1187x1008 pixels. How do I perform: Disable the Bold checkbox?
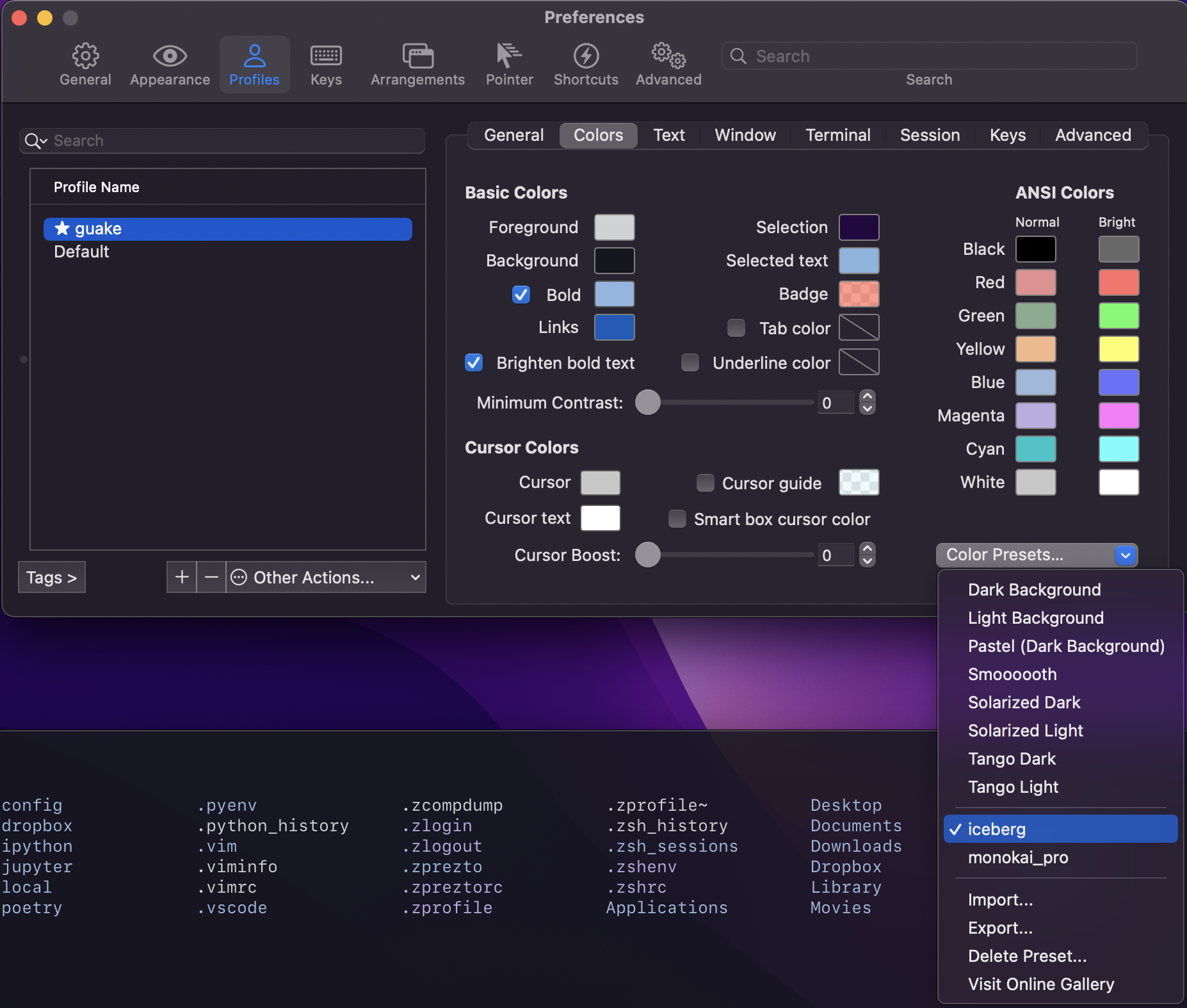521,295
